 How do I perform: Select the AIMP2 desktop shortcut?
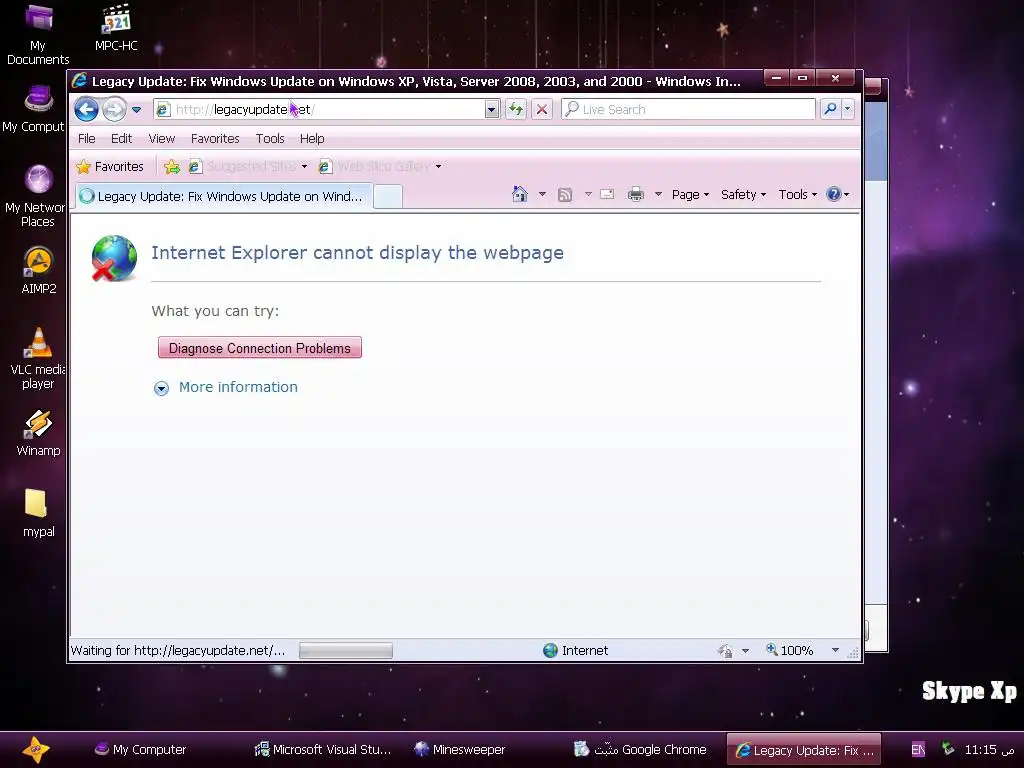pos(39,270)
